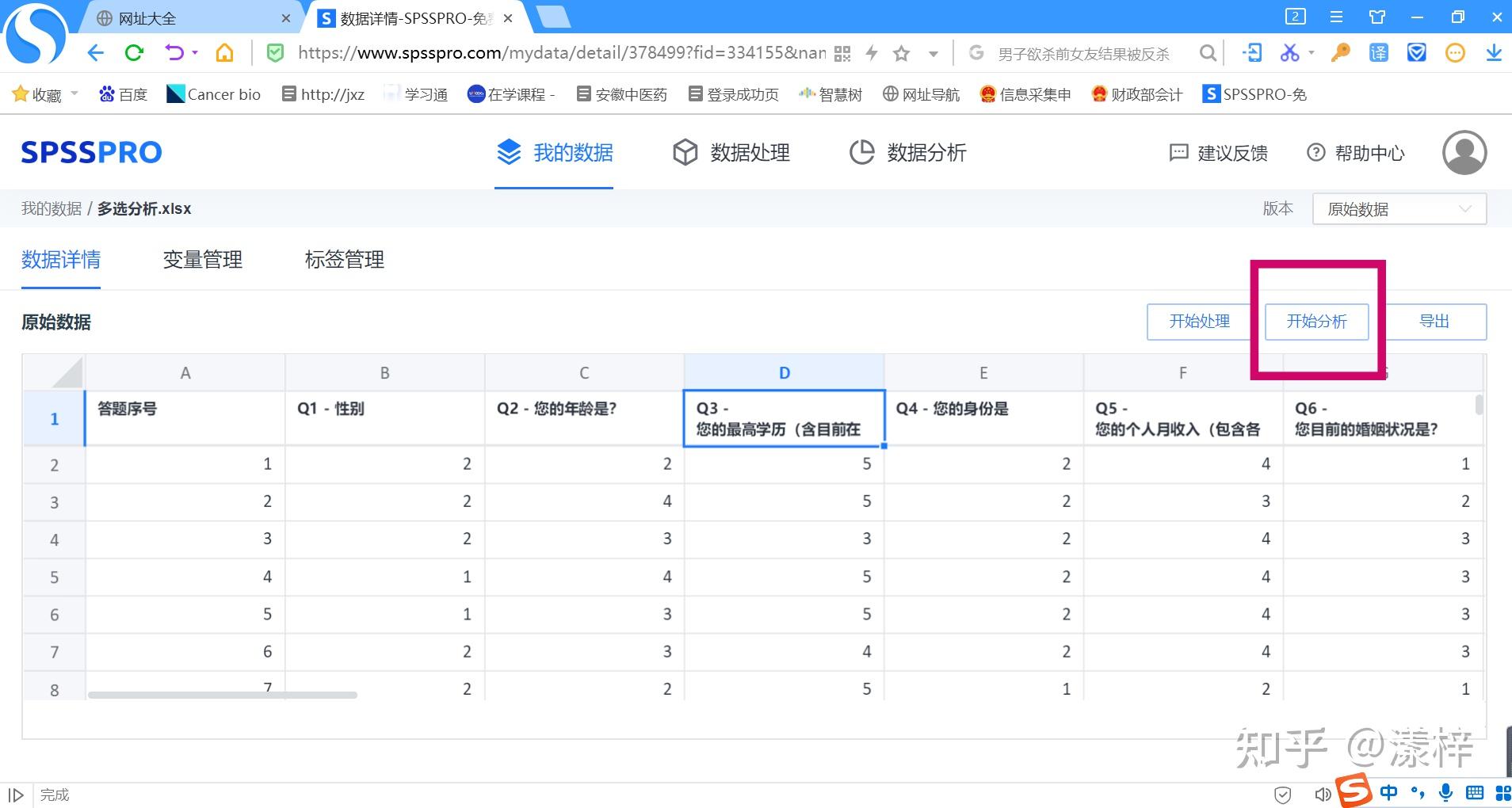Open the 帮助中心 help center
The height and width of the screenshot is (808, 1512).
pyautogui.click(x=1370, y=153)
